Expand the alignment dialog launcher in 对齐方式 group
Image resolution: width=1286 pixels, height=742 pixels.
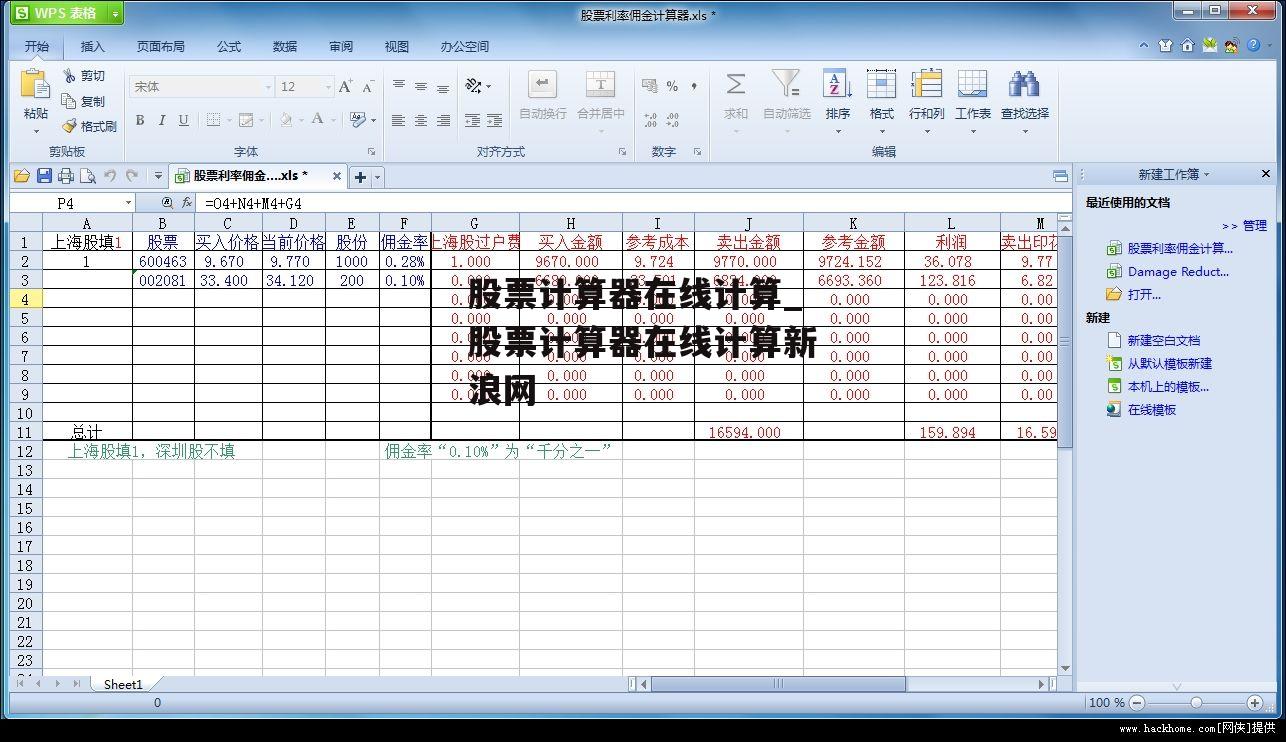click(x=622, y=152)
